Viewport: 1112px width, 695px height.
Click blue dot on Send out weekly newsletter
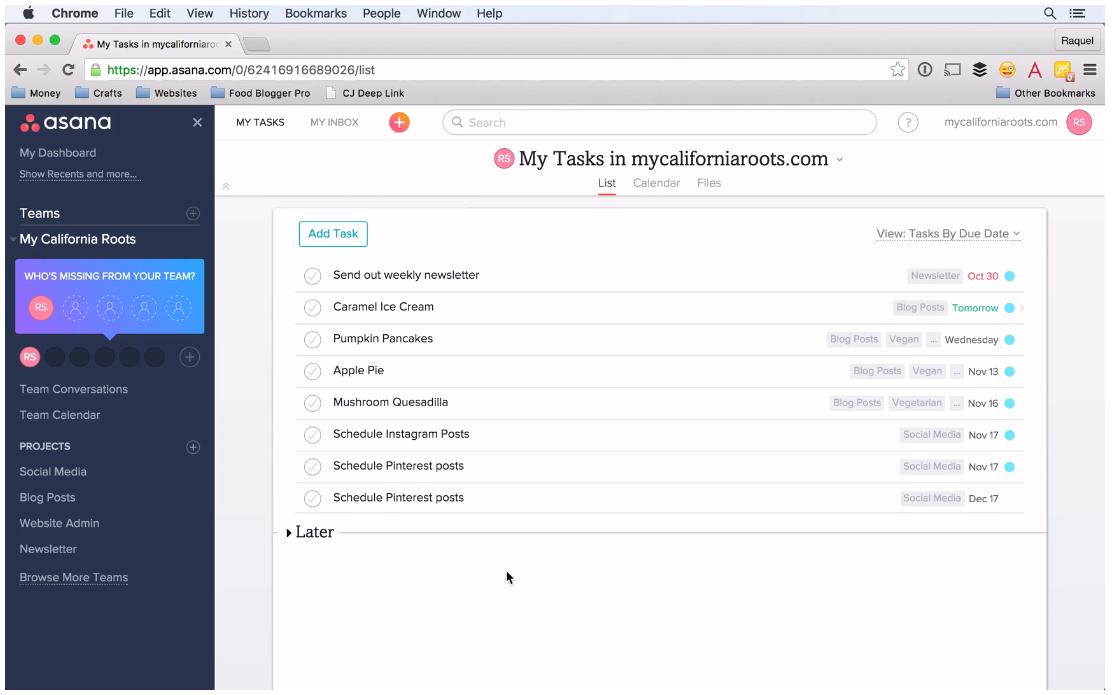pos(1010,276)
